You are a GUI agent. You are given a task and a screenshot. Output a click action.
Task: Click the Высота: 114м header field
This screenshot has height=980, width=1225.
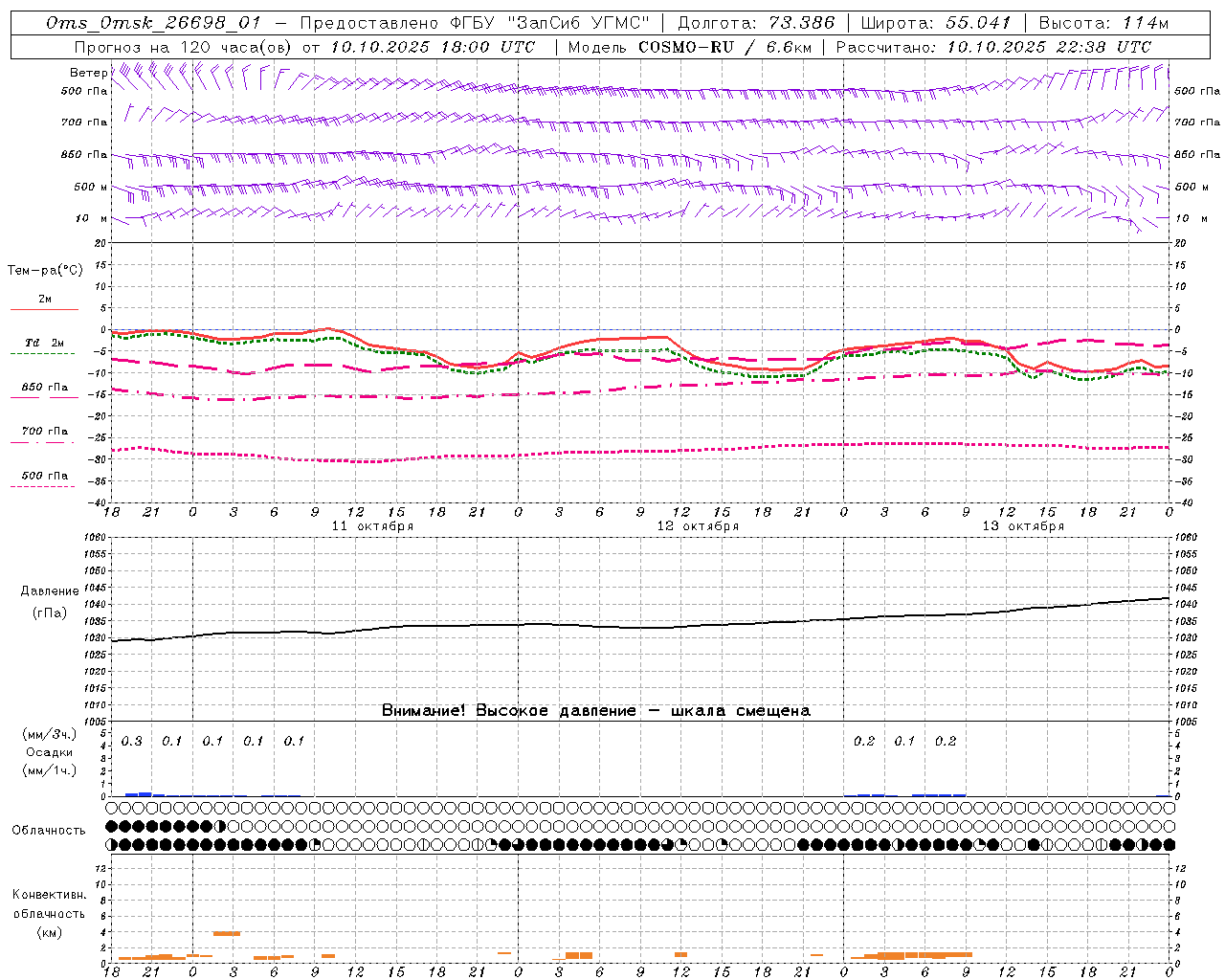[1102, 23]
